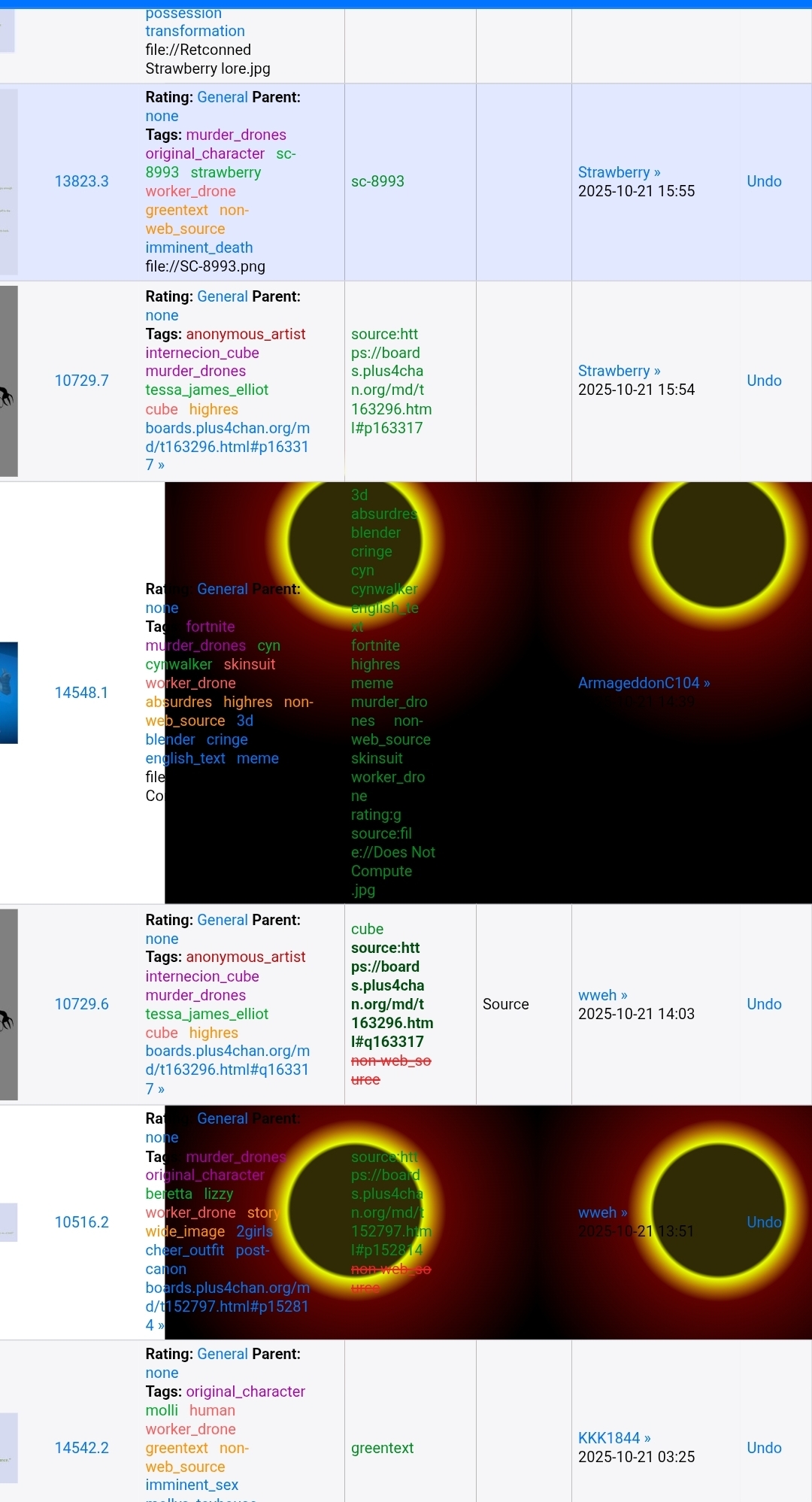Open the thumbnail for post 10729.6
Screen dimensions: 812x1502
[x=8, y=1005]
